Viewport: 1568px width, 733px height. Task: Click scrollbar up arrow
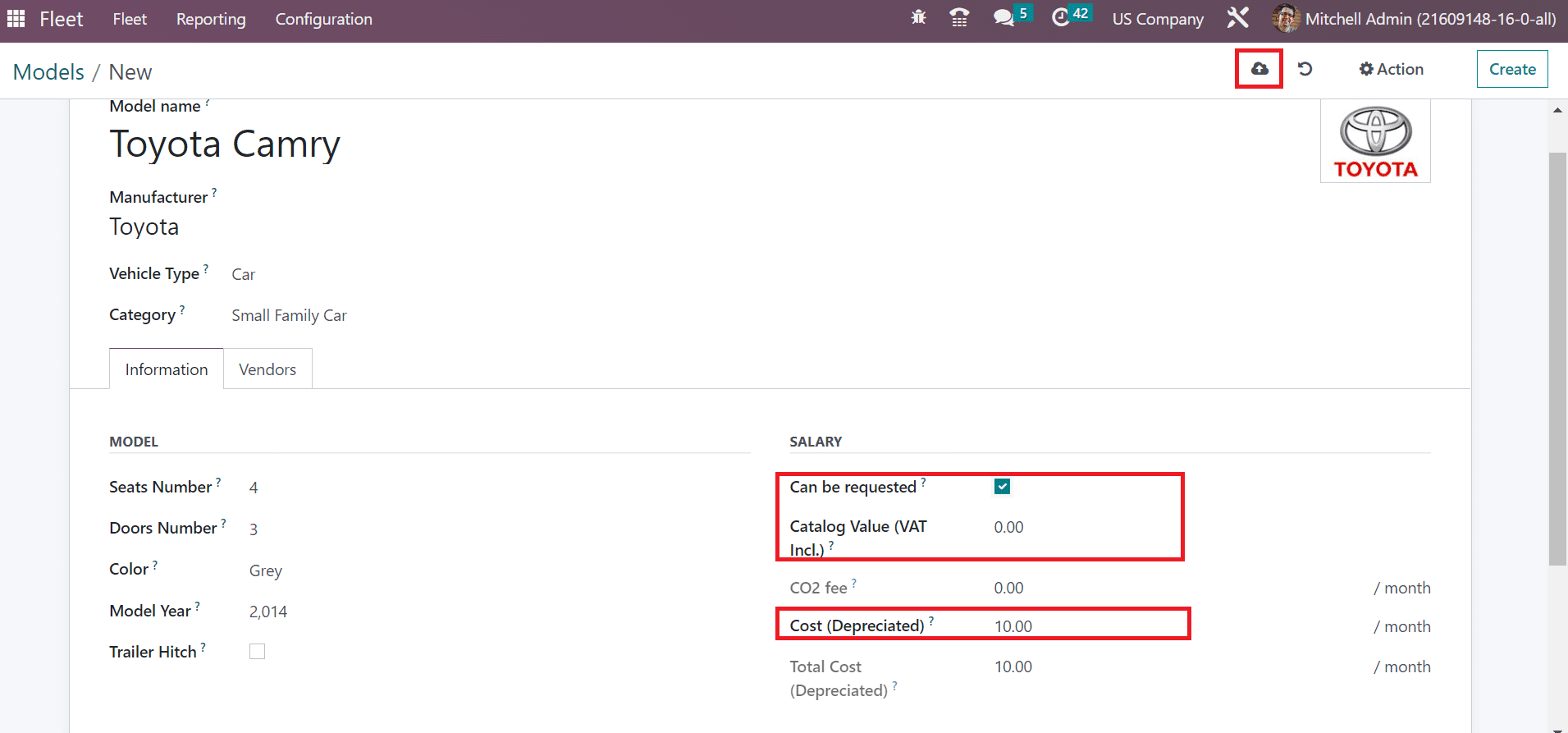(1557, 110)
